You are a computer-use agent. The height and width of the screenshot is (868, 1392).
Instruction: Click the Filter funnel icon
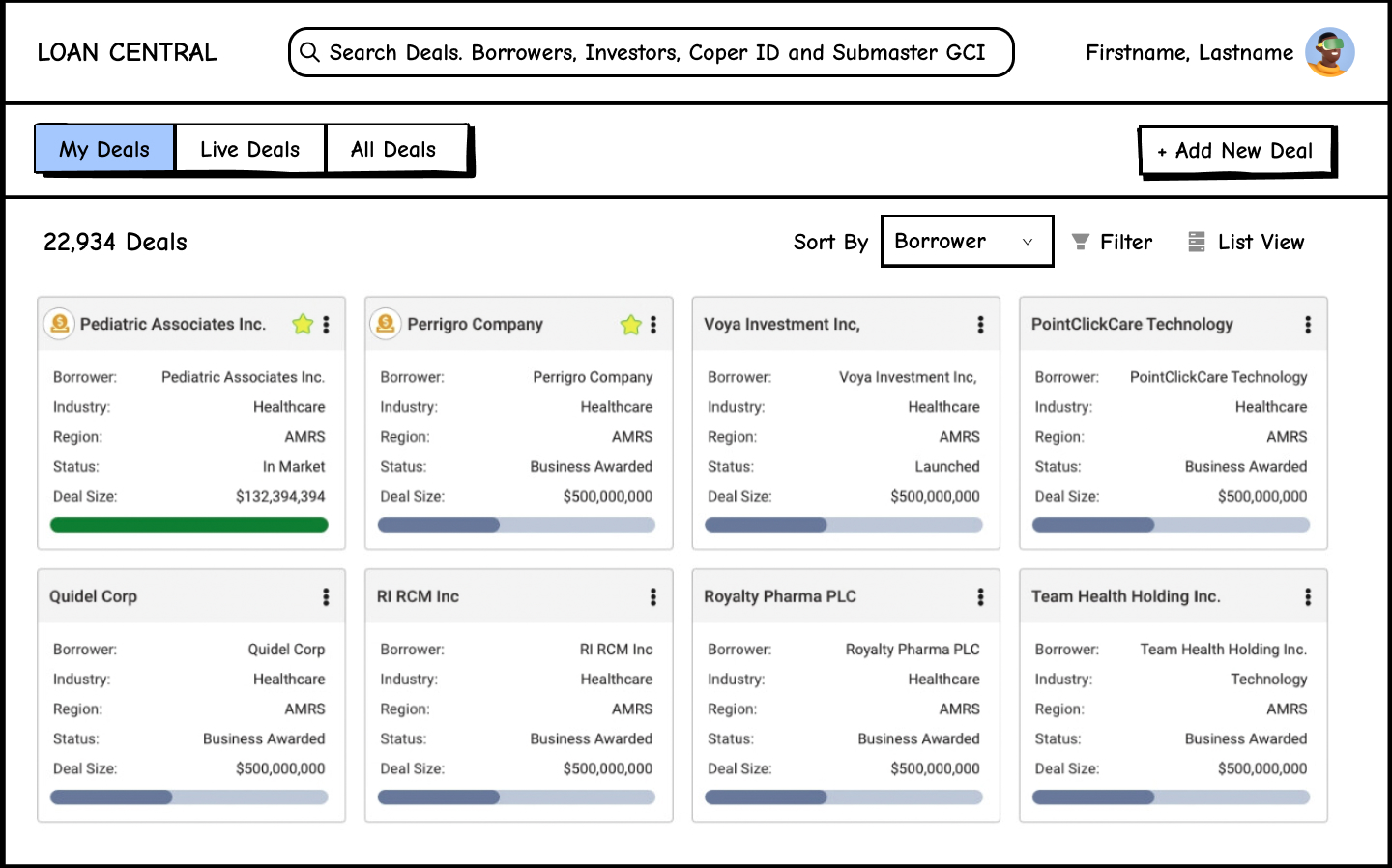click(1081, 242)
